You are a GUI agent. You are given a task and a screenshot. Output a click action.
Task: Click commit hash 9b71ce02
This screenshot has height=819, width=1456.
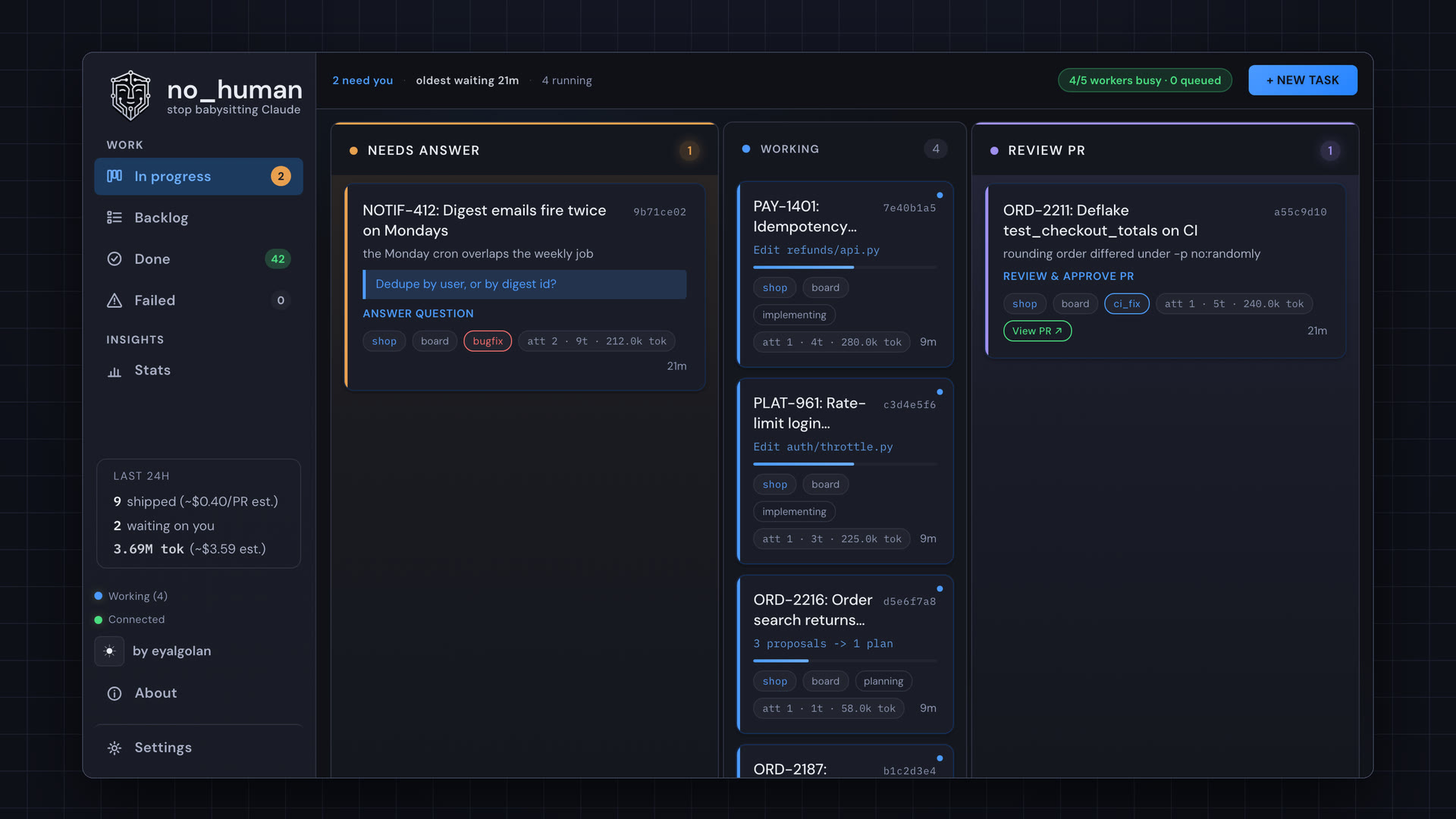click(660, 212)
